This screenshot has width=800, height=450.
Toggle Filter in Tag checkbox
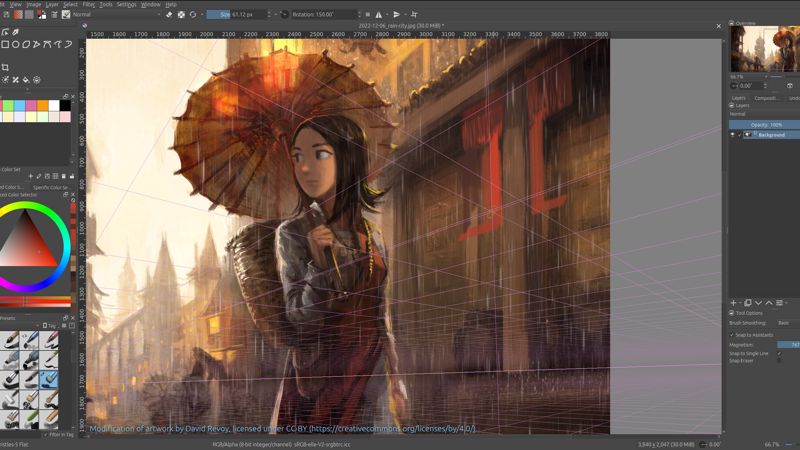[45, 435]
